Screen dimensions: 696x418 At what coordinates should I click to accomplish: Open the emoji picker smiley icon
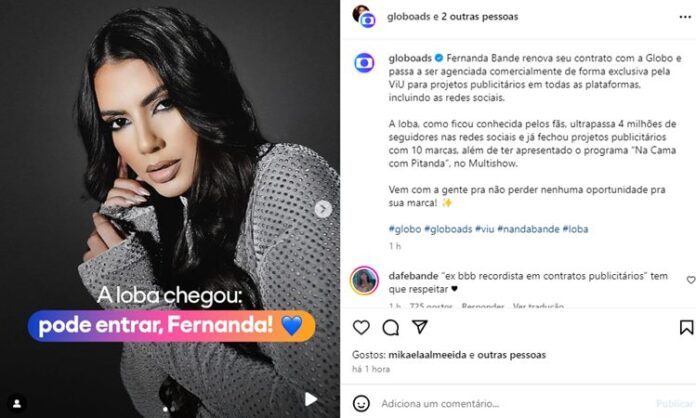pyautogui.click(x=361, y=403)
